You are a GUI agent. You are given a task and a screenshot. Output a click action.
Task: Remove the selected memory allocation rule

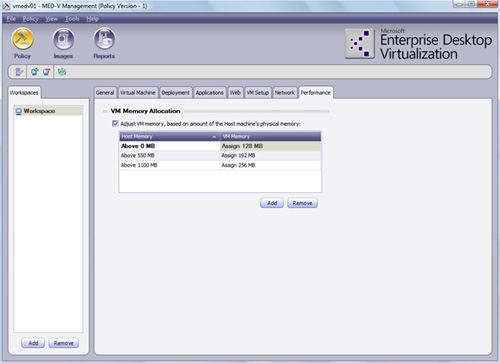click(x=302, y=203)
